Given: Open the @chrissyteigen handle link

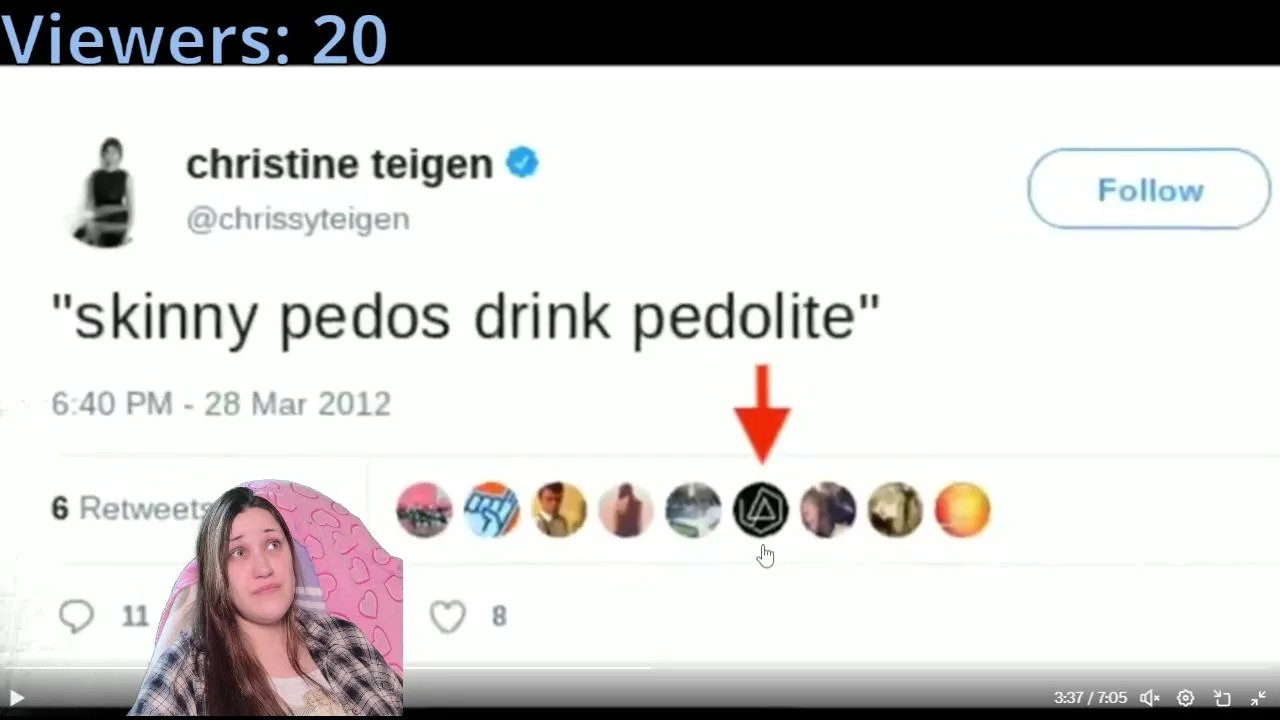Looking at the screenshot, I should click(298, 219).
